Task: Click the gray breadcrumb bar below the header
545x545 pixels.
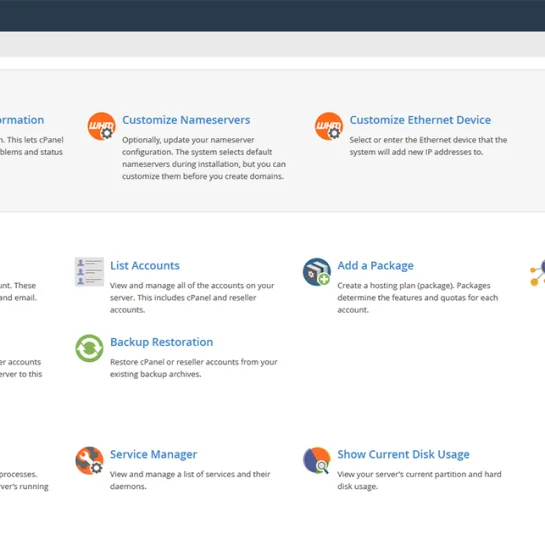Action: 272,44
